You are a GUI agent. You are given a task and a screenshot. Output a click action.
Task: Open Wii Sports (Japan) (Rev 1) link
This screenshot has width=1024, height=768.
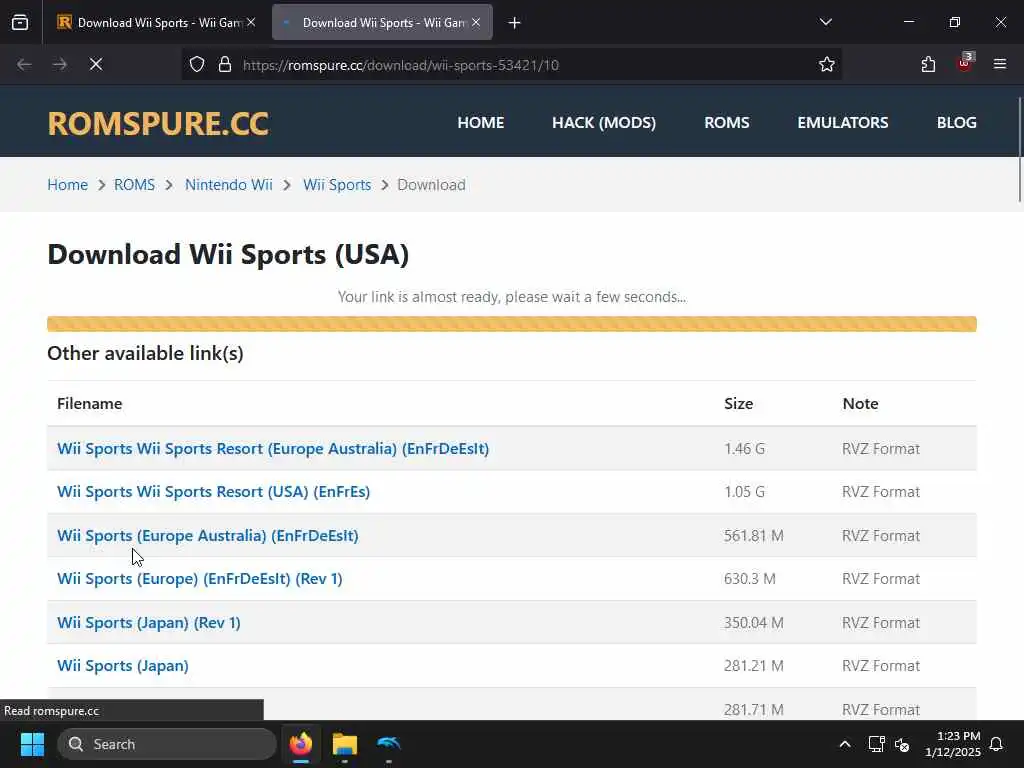pyautogui.click(x=149, y=622)
